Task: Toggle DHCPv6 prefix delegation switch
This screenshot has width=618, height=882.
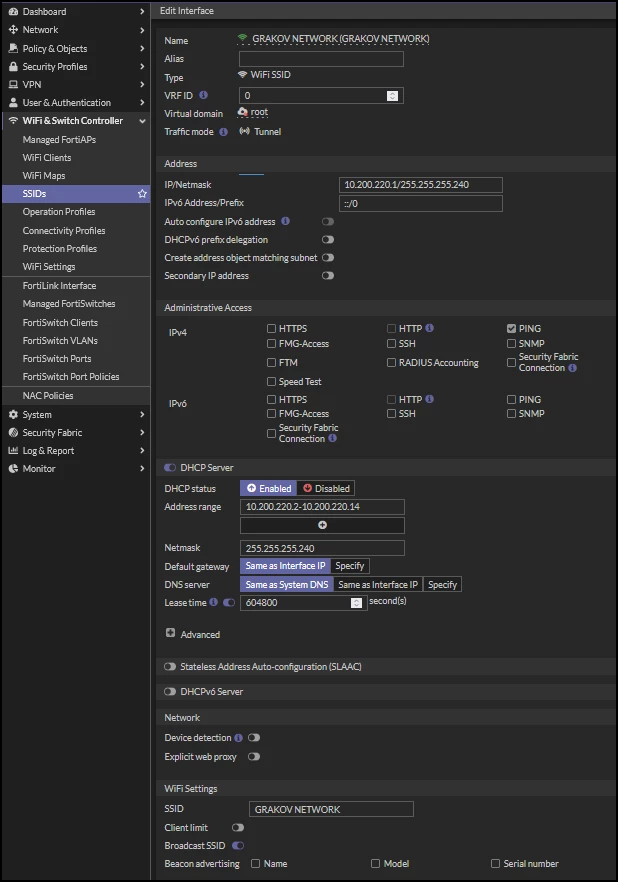Action: [x=328, y=240]
